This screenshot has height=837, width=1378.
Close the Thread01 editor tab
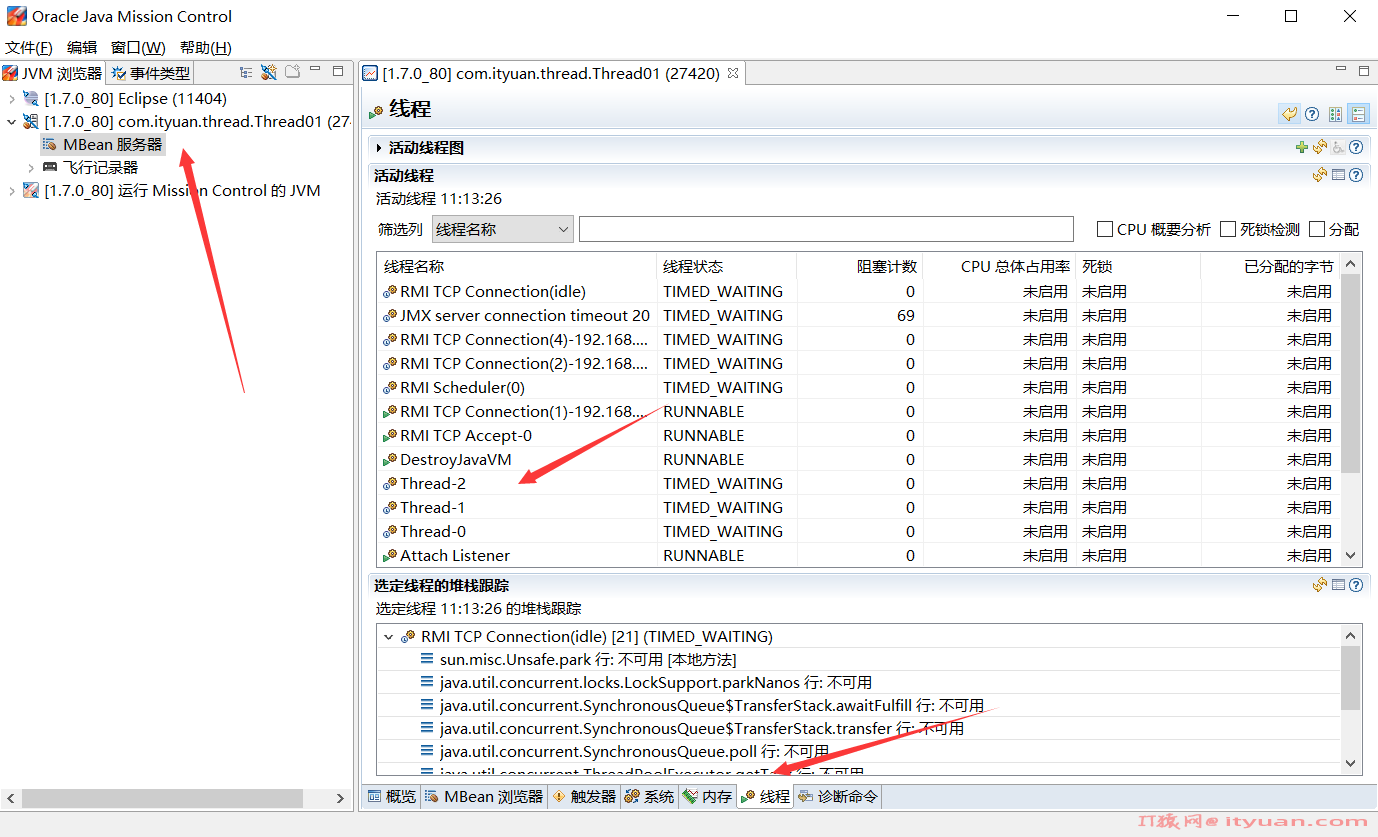pyautogui.click(x=732, y=73)
